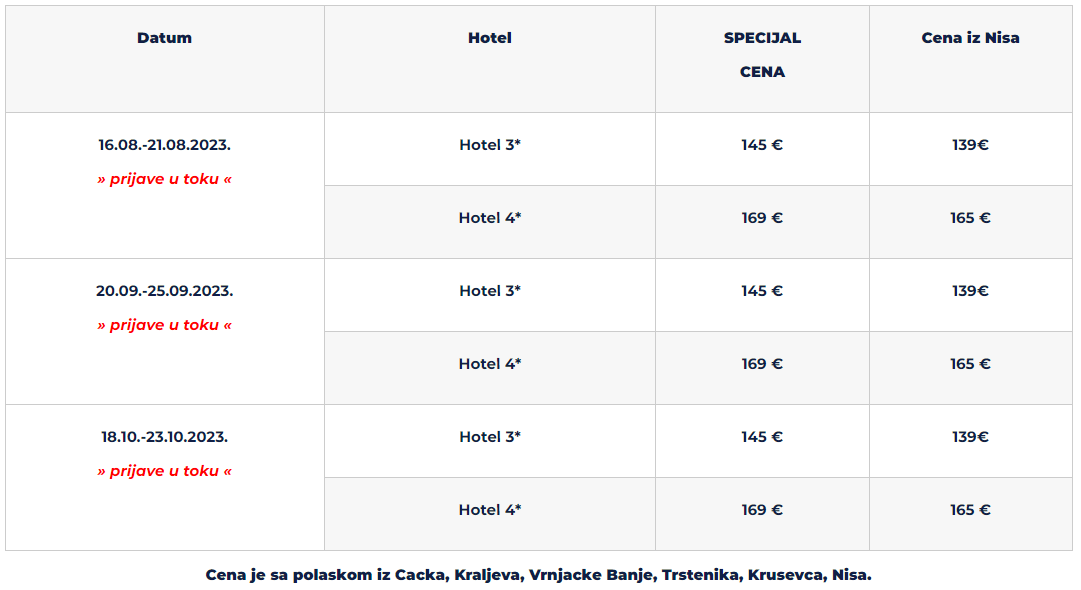Click Hotel 4* in the October row

[489, 510]
